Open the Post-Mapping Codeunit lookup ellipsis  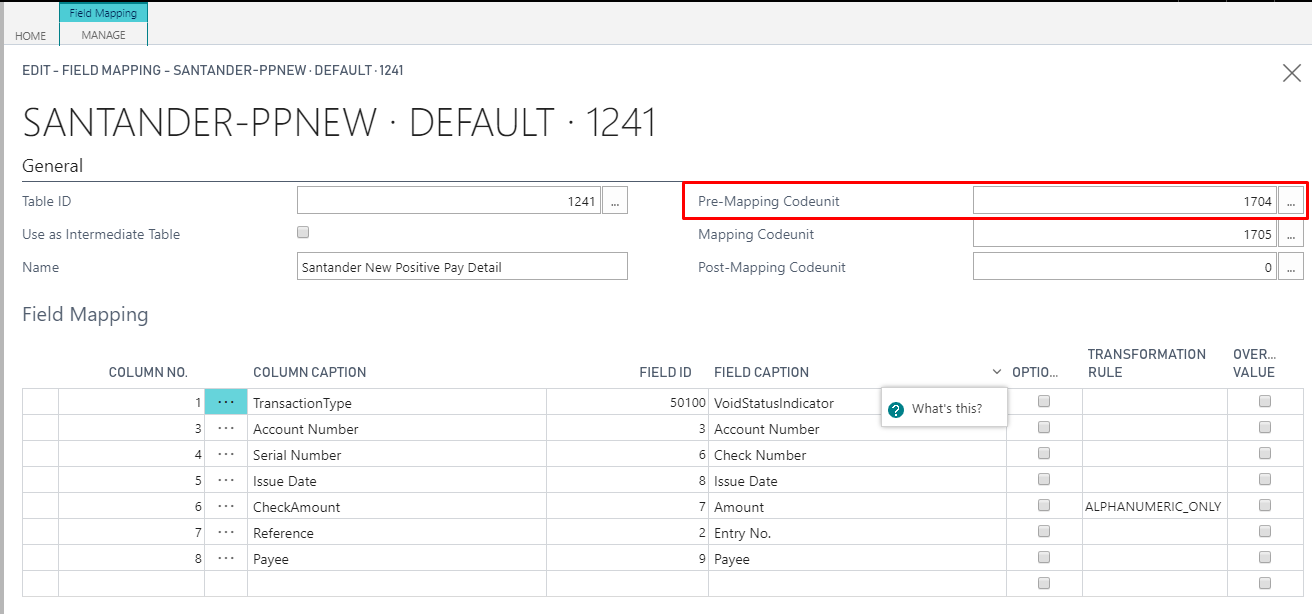[1291, 268]
